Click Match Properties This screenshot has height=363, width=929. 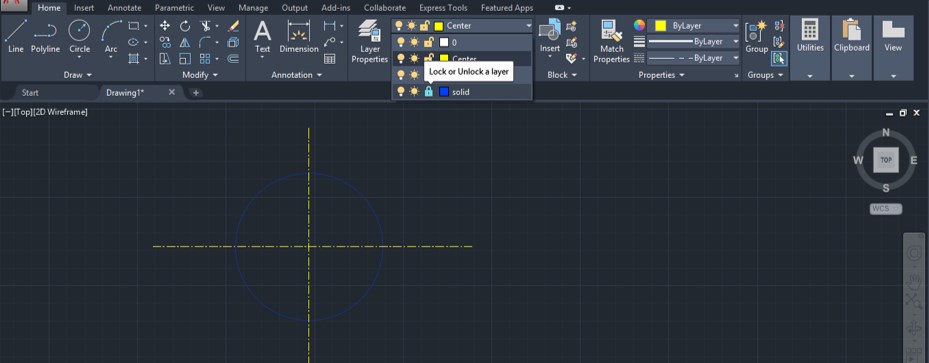click(x=611, y=40)
